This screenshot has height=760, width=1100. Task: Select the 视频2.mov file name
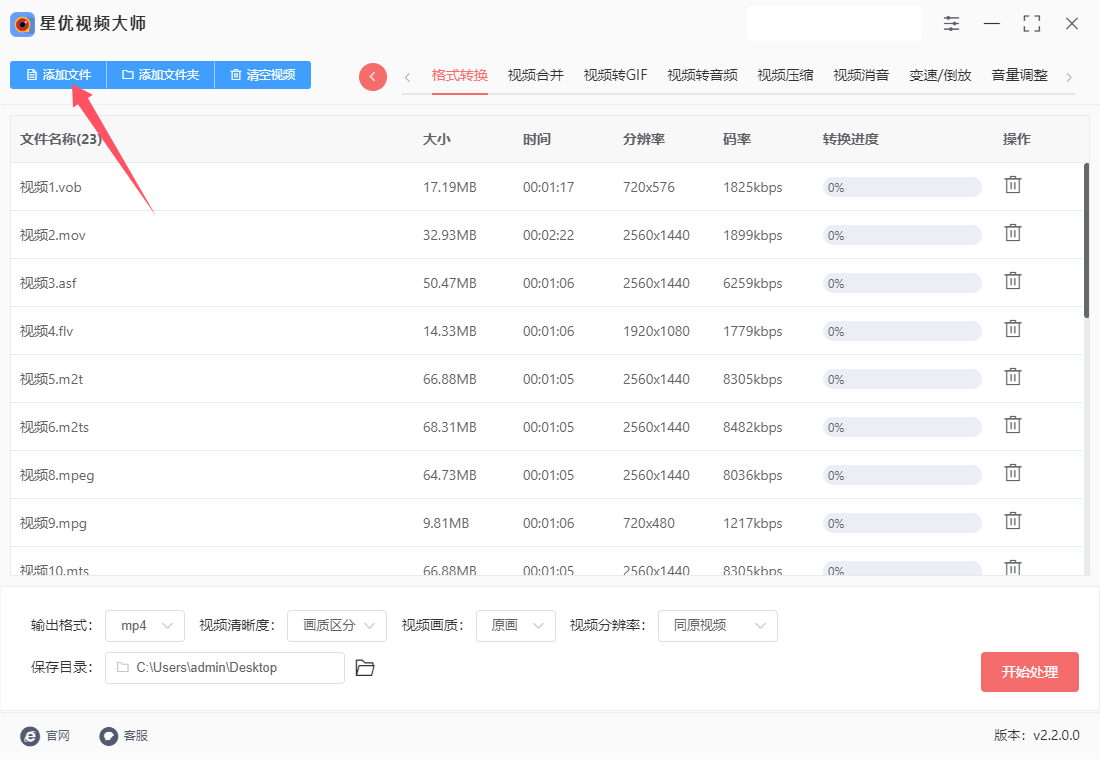pyautogui.click(x=53, y=235)
